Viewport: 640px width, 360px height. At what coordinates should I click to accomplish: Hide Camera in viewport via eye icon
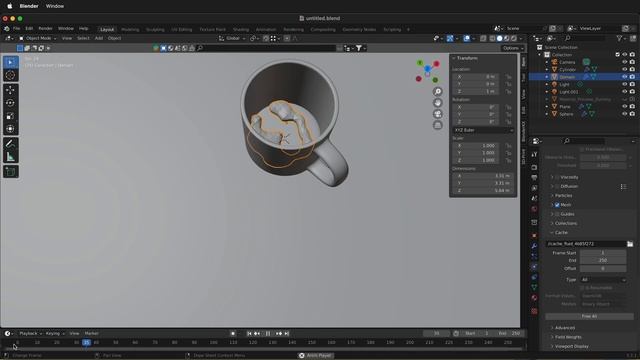point(624,62)
